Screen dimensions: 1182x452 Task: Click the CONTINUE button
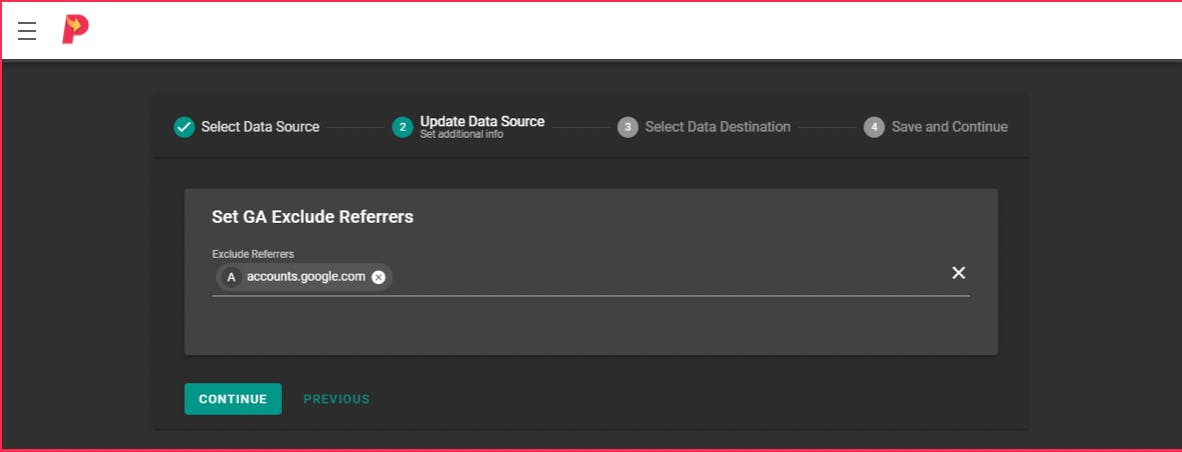pos(233,399)
